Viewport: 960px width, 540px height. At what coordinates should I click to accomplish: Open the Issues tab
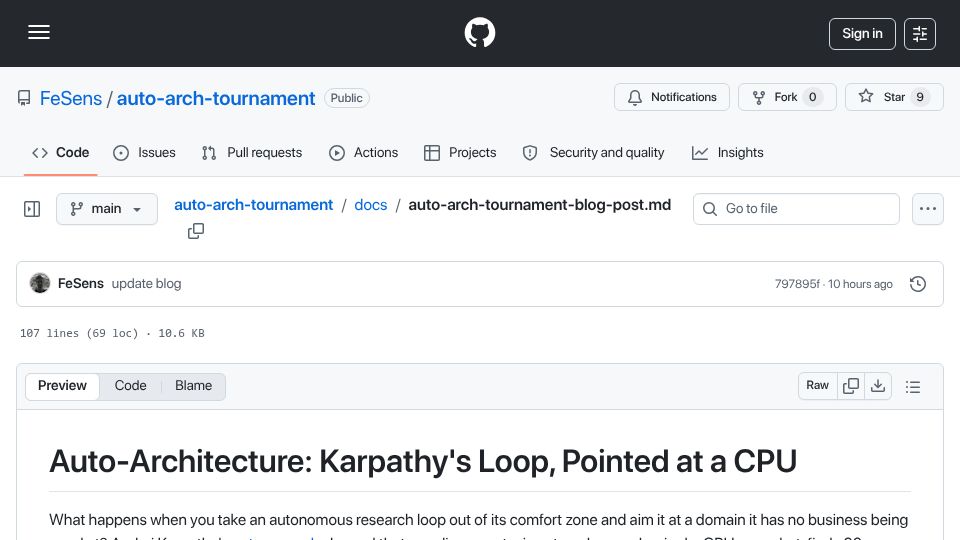[144, 152]
